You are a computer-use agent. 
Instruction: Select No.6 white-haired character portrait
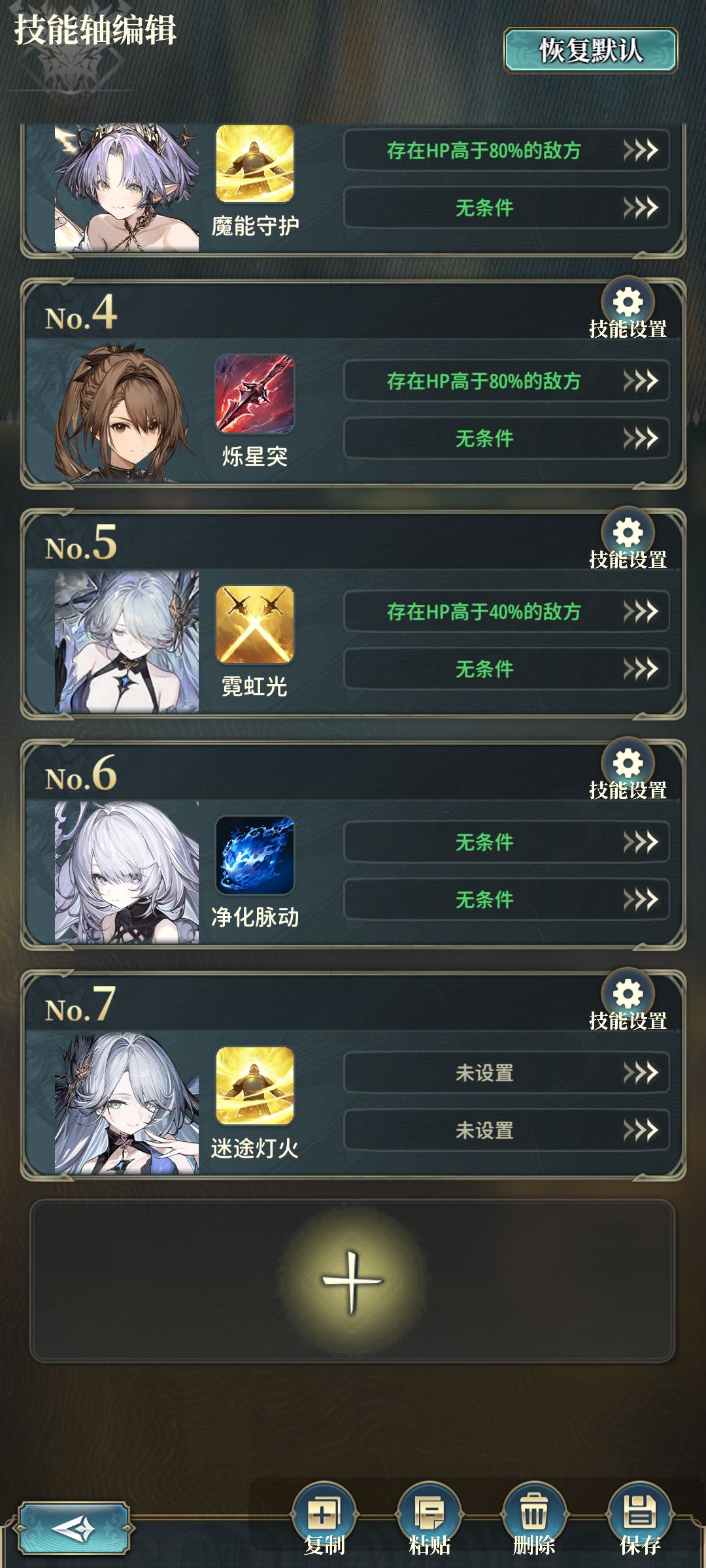tap(127, 872)
